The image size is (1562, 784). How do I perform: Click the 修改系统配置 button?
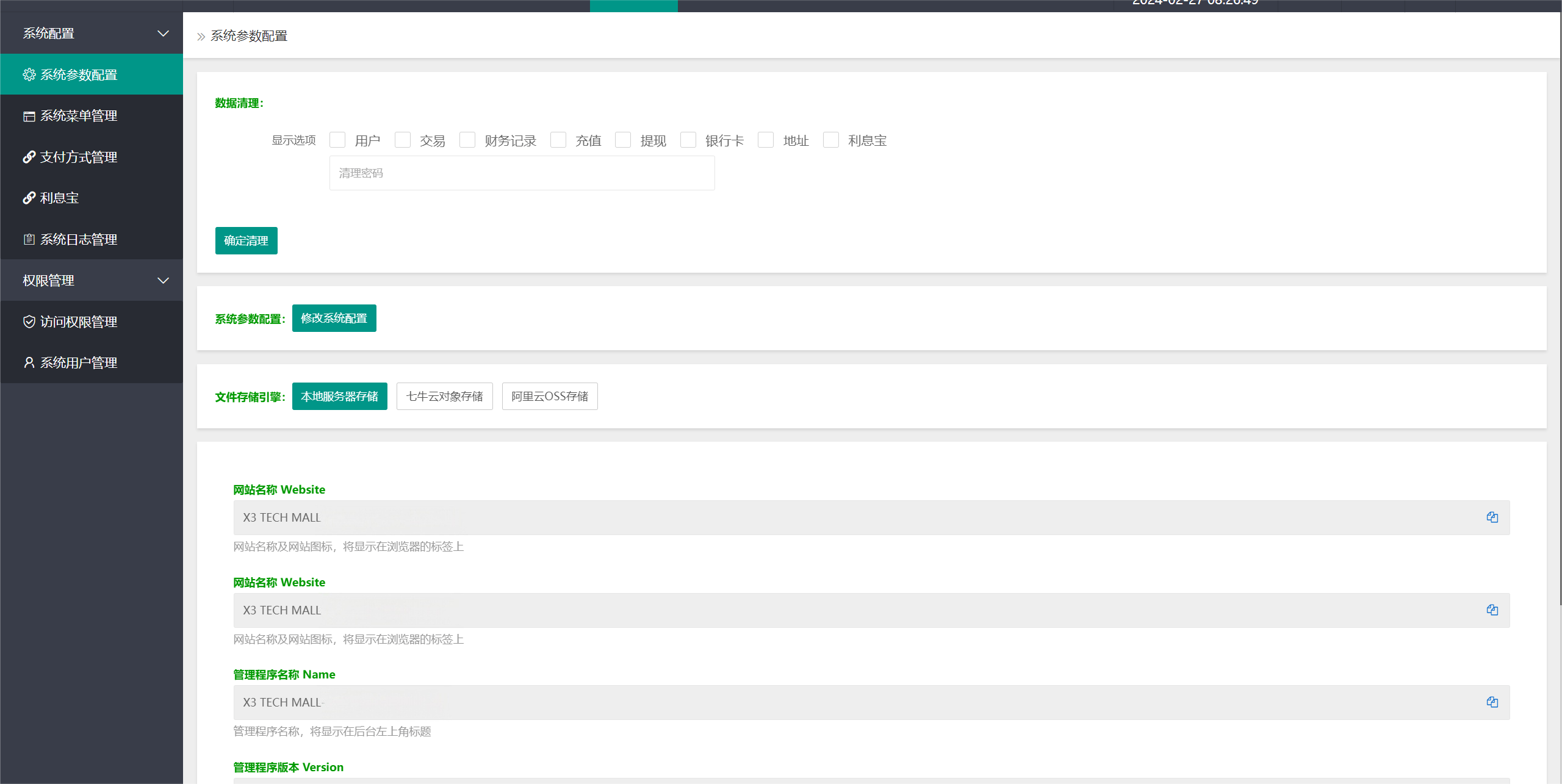pyautogui.click(x=334, y=318)
